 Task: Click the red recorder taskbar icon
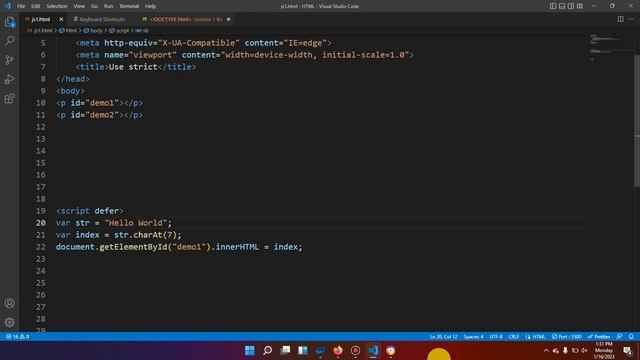coord(355,350)
